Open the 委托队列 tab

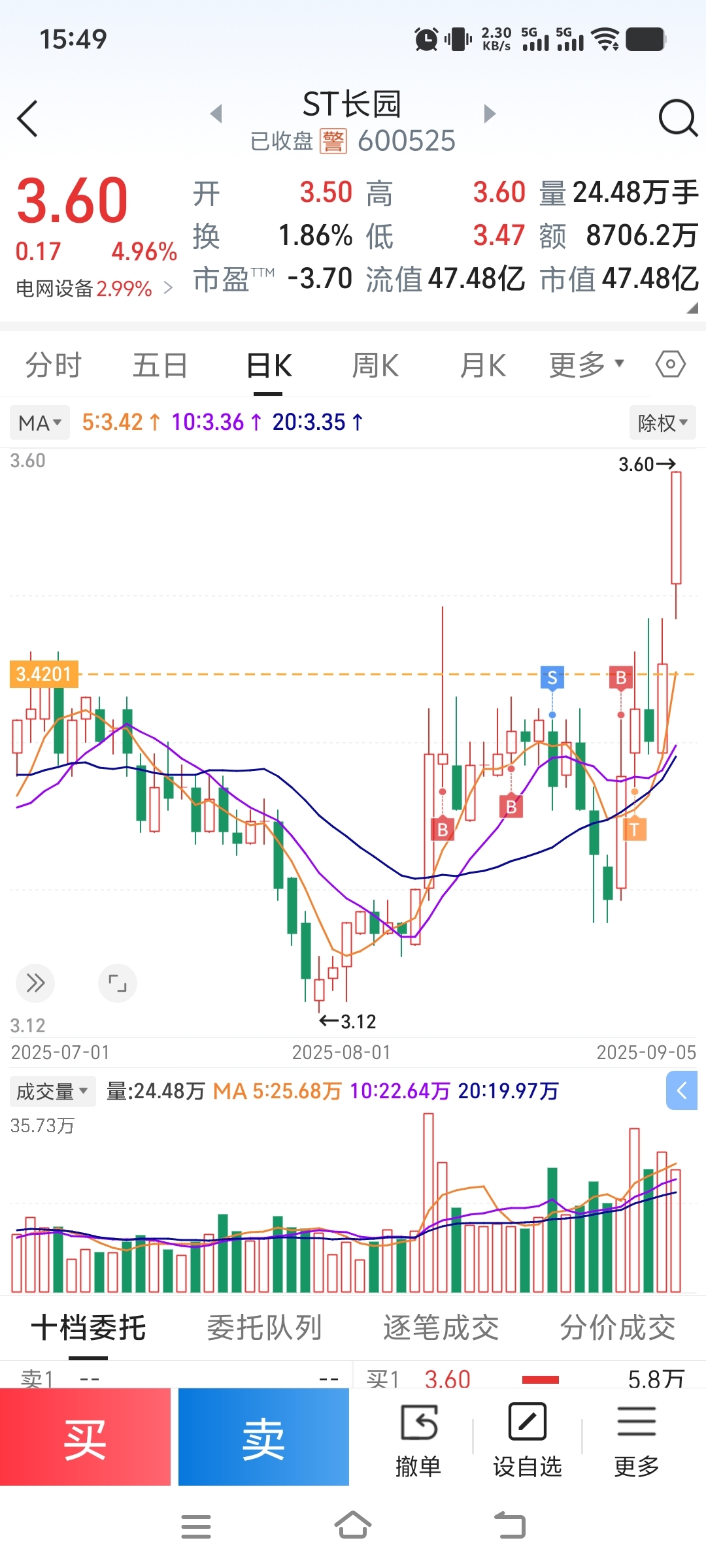(x=264, y=1328)
